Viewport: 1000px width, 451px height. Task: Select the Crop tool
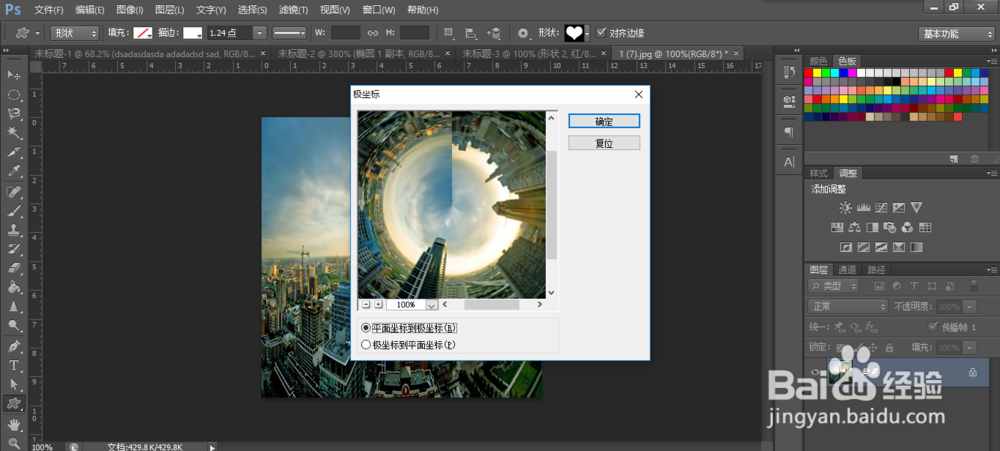click(13, 152)
